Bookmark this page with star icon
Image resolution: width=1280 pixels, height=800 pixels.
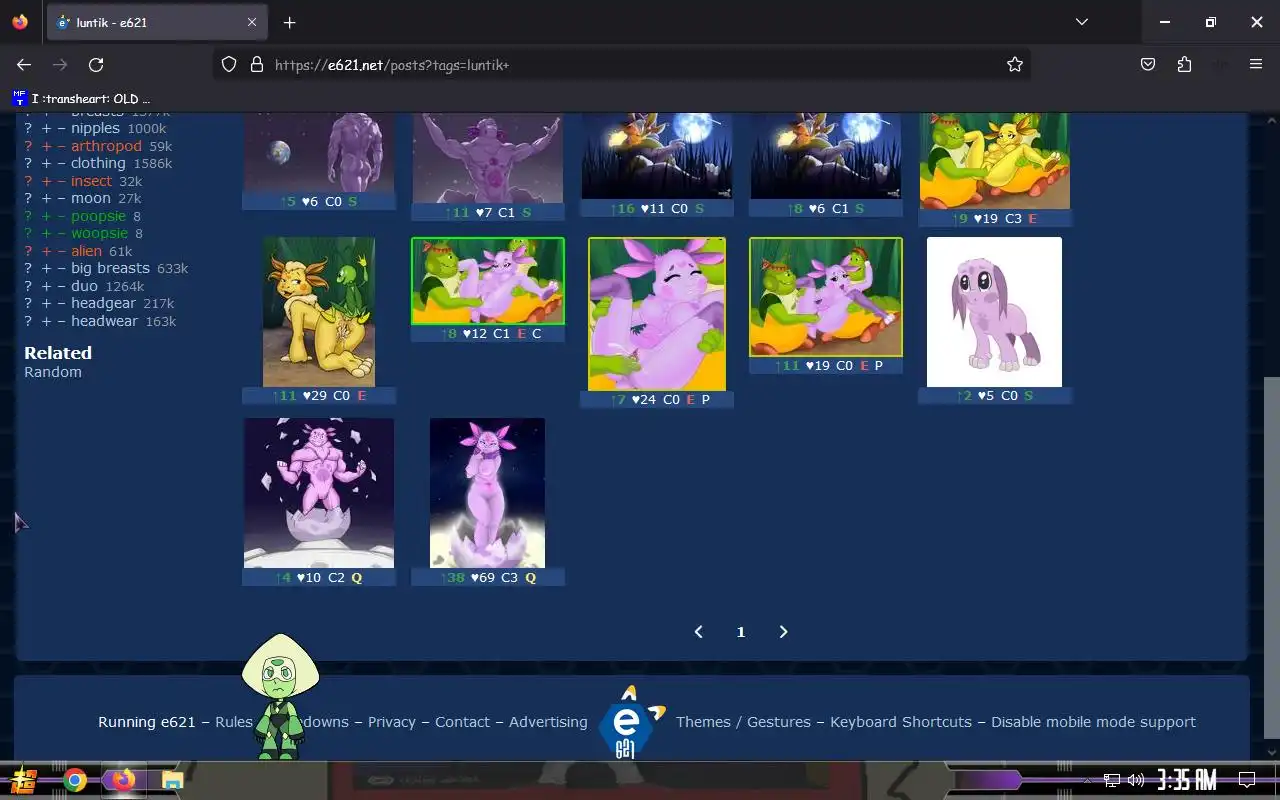[x=1015, y=64]
